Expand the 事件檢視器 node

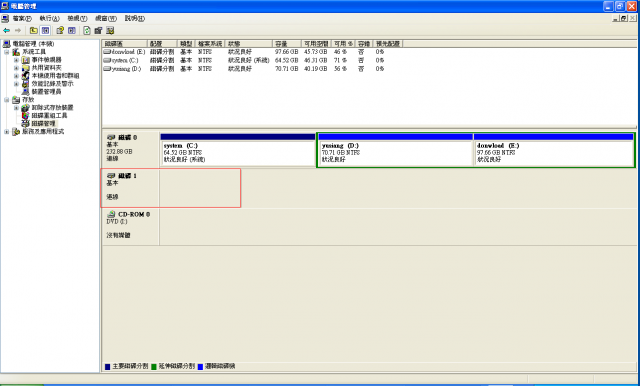[x=16, y=60]
